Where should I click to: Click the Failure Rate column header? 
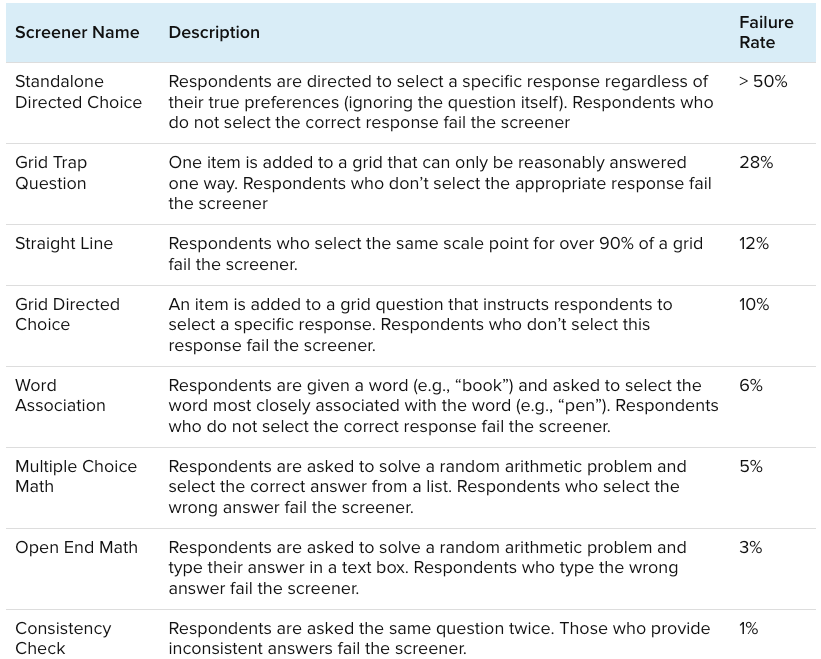(766, 32)
